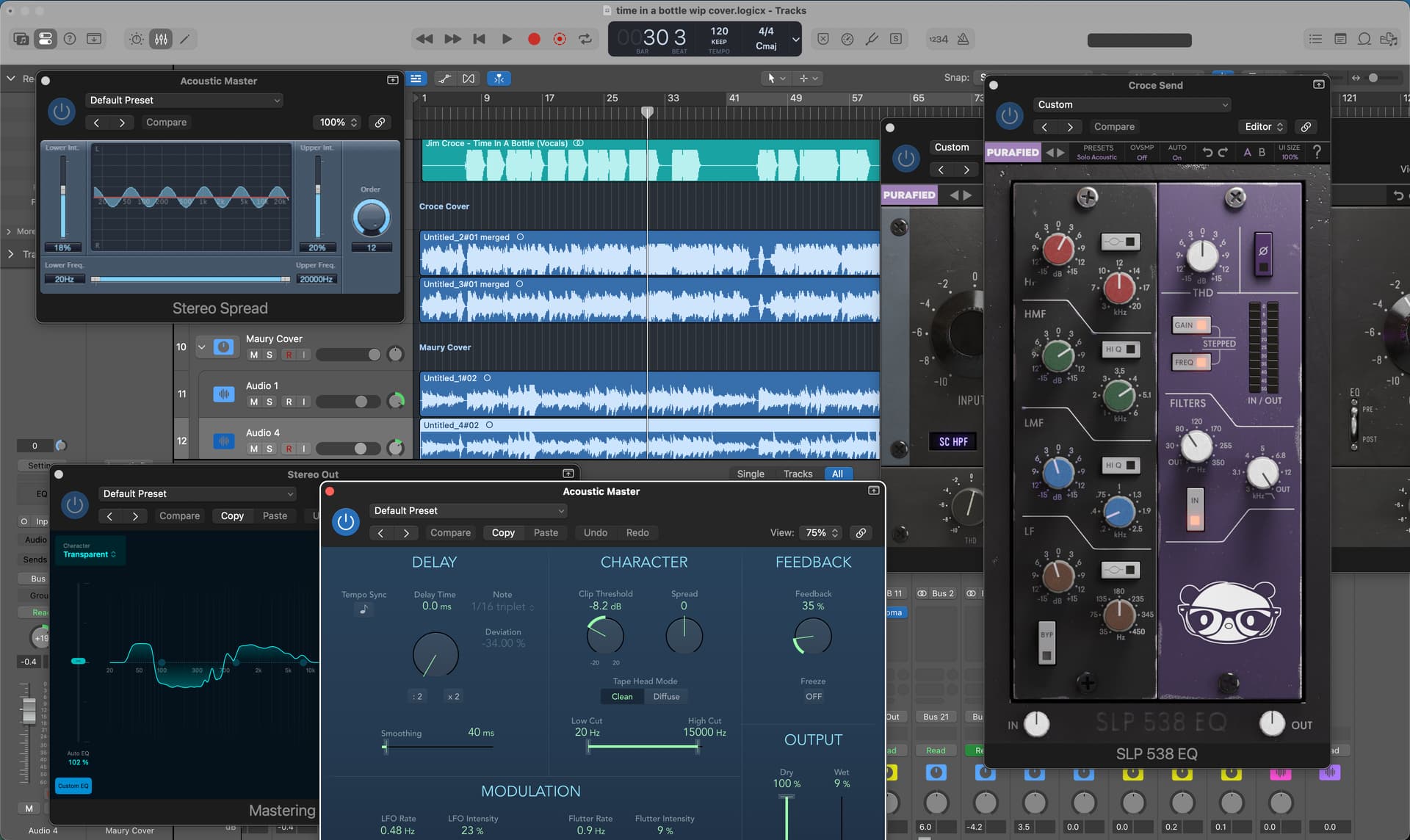Open Default Preset dropdown in Stereo Spread
The height and width of the screenshot is (840, 1410).
point(184,100)
